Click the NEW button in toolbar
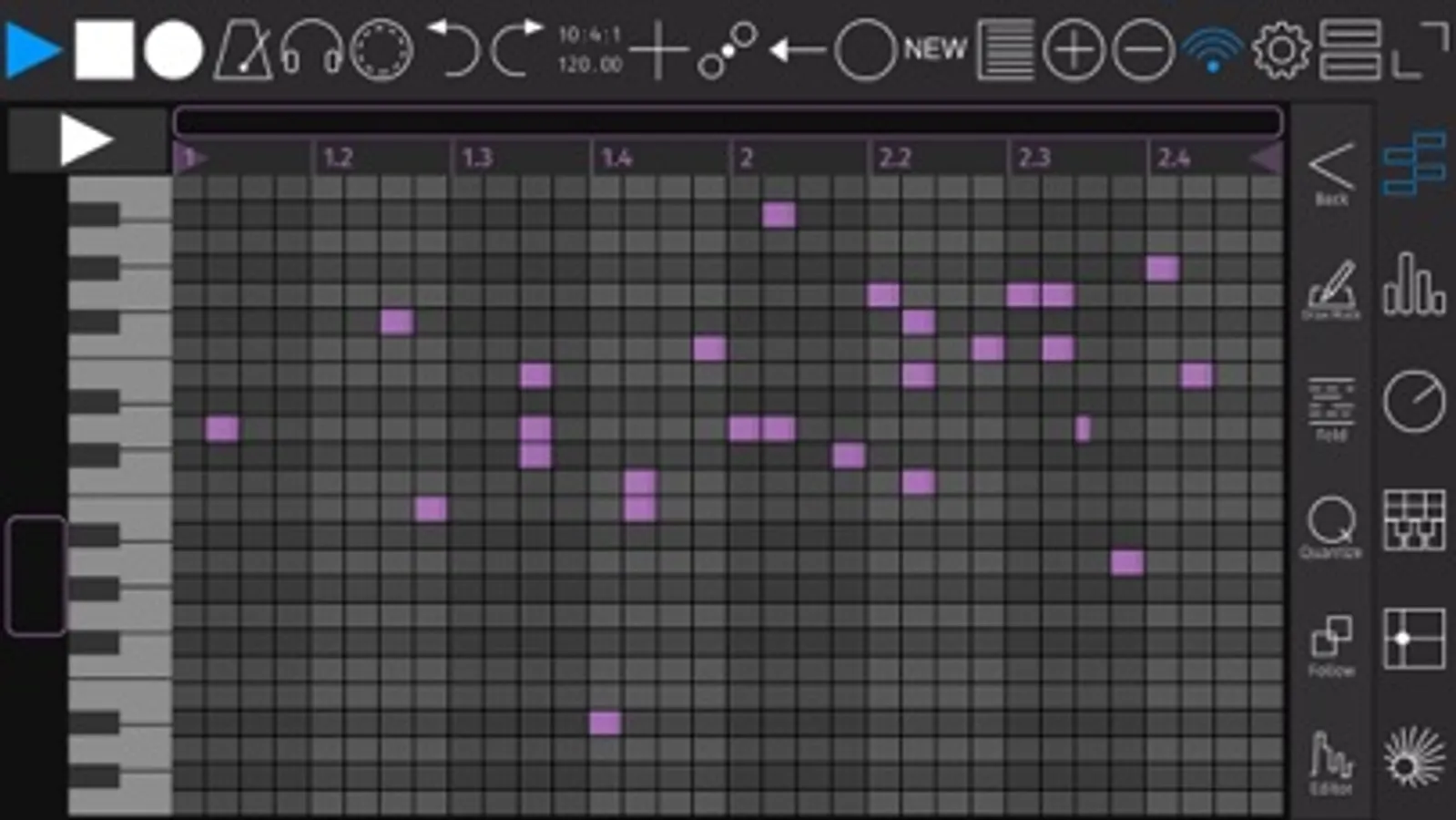Screen dimensions: 1456x820 [x=934, y=48]
